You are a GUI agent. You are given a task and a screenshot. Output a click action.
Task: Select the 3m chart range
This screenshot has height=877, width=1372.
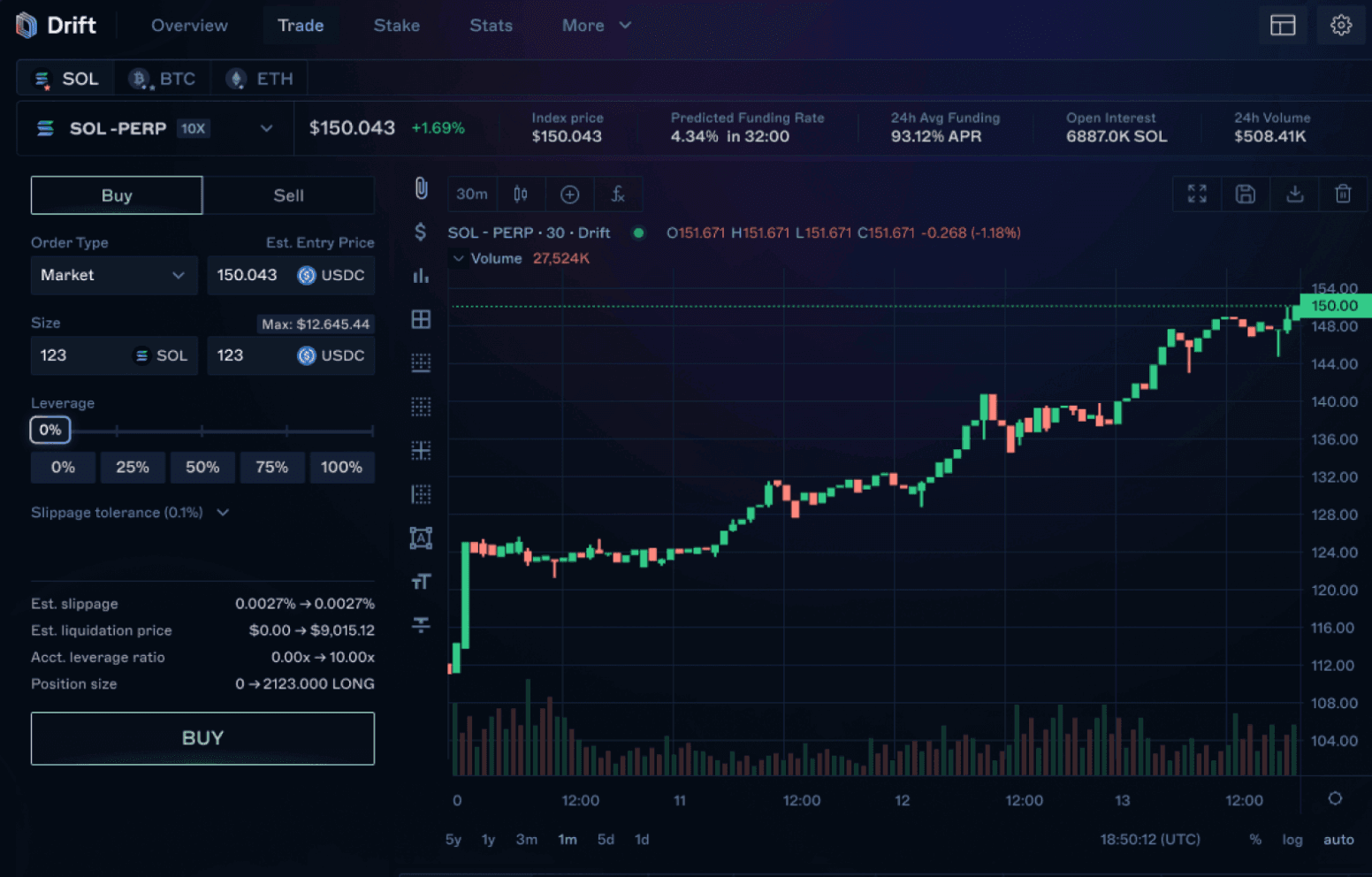(x=527, y=839)
